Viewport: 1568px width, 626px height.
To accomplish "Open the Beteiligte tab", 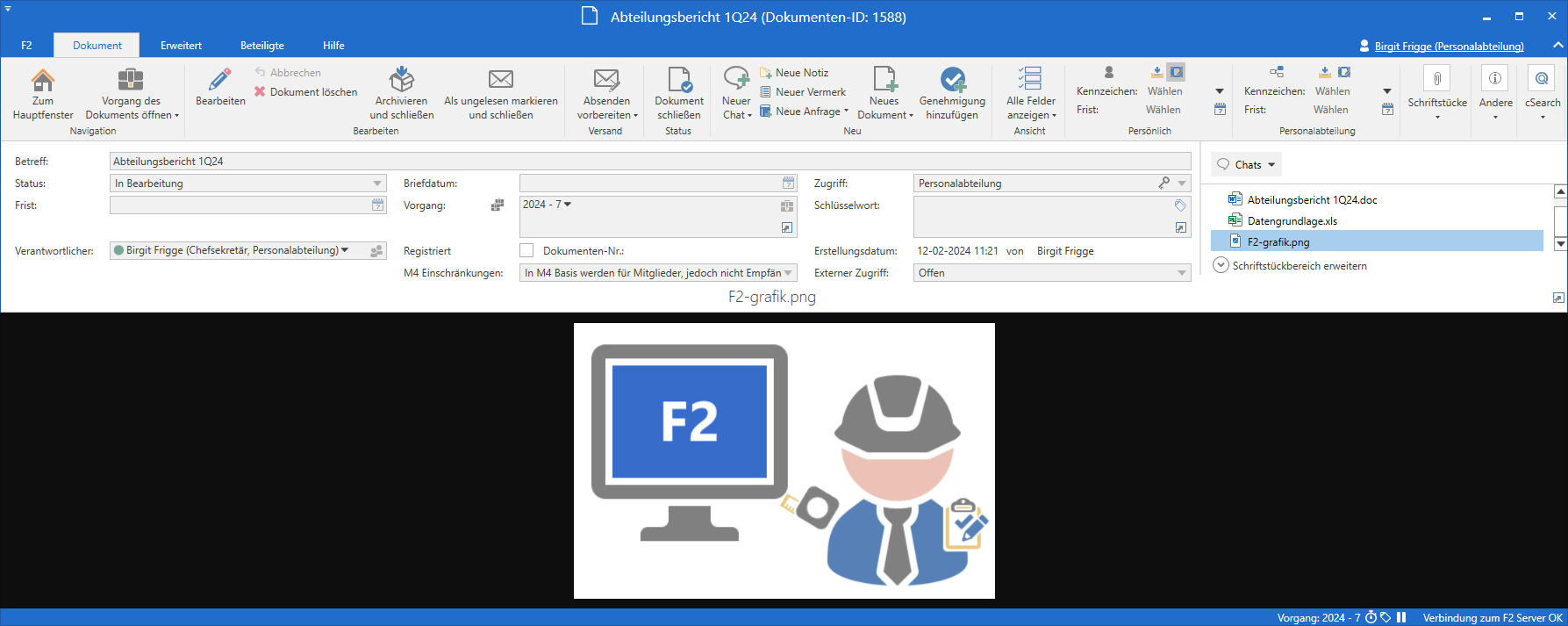I will click(262, 46).
